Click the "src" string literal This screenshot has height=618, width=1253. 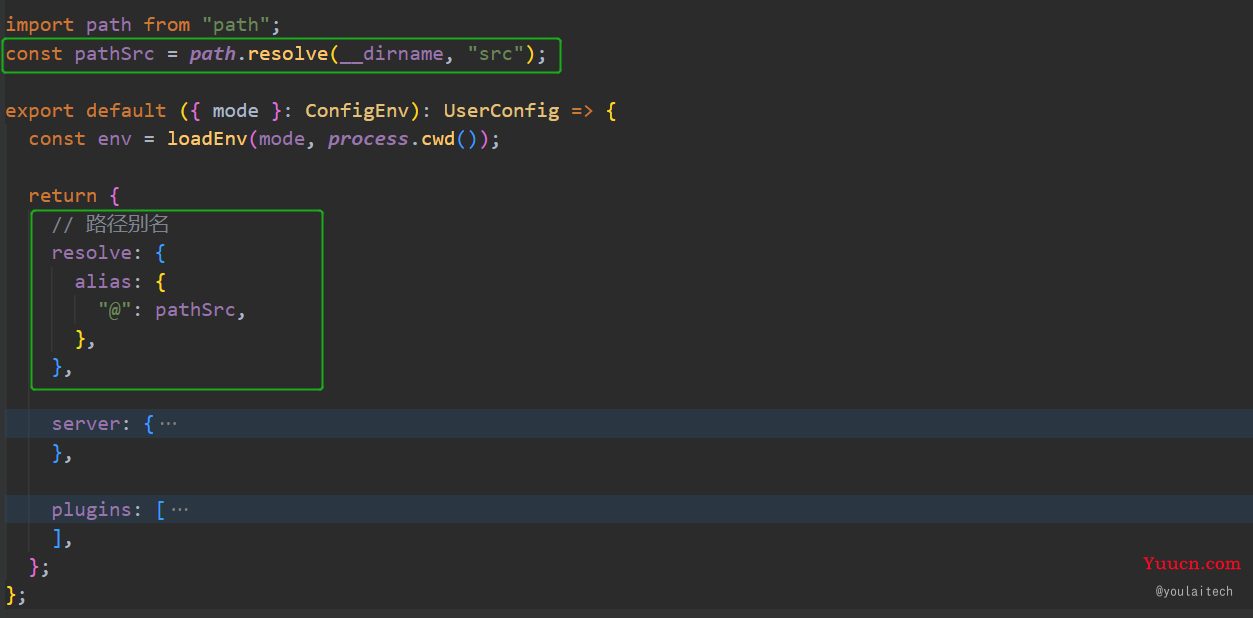click(495, 54)
